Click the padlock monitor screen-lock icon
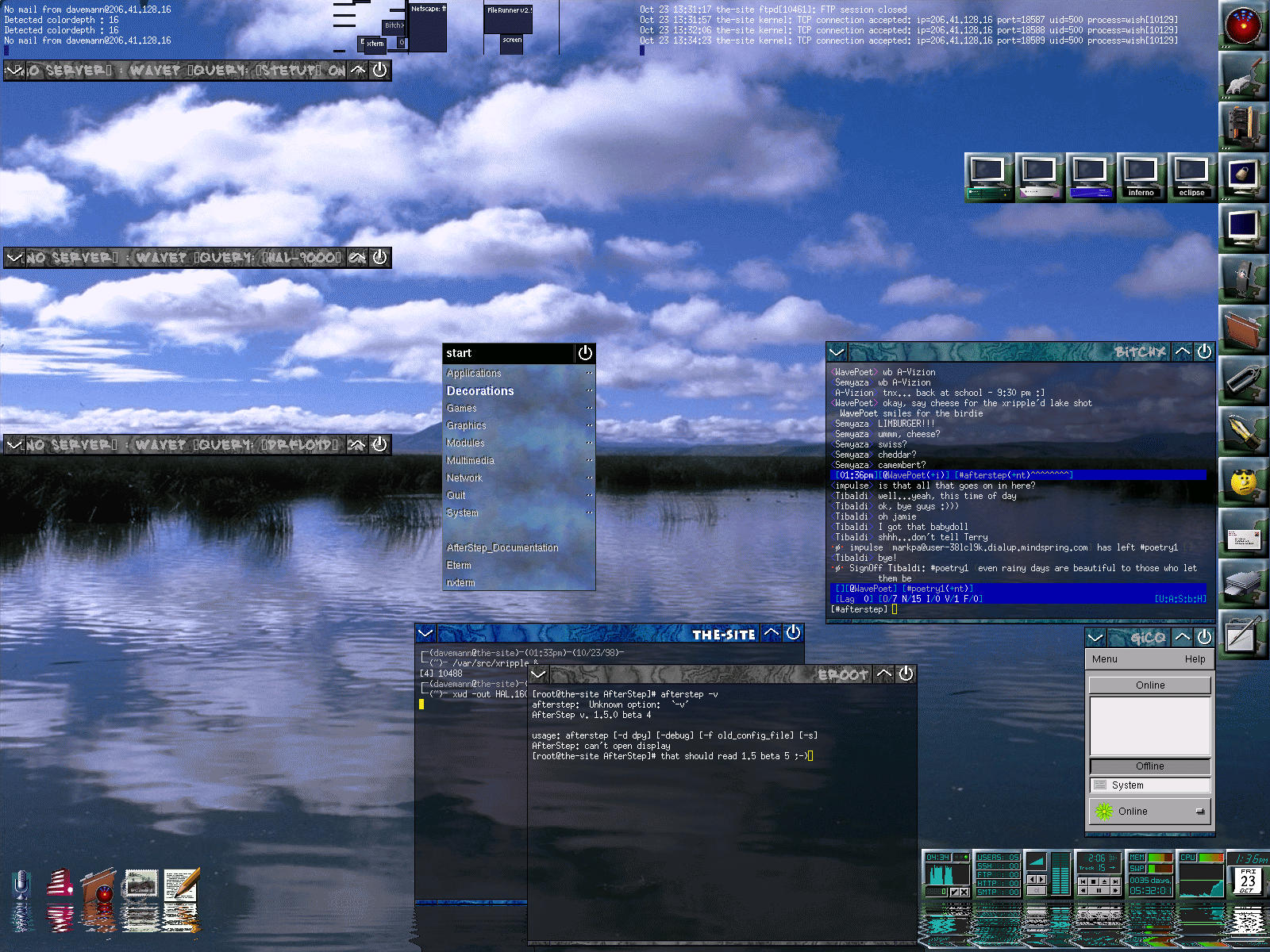 [x=1242, y=176]
